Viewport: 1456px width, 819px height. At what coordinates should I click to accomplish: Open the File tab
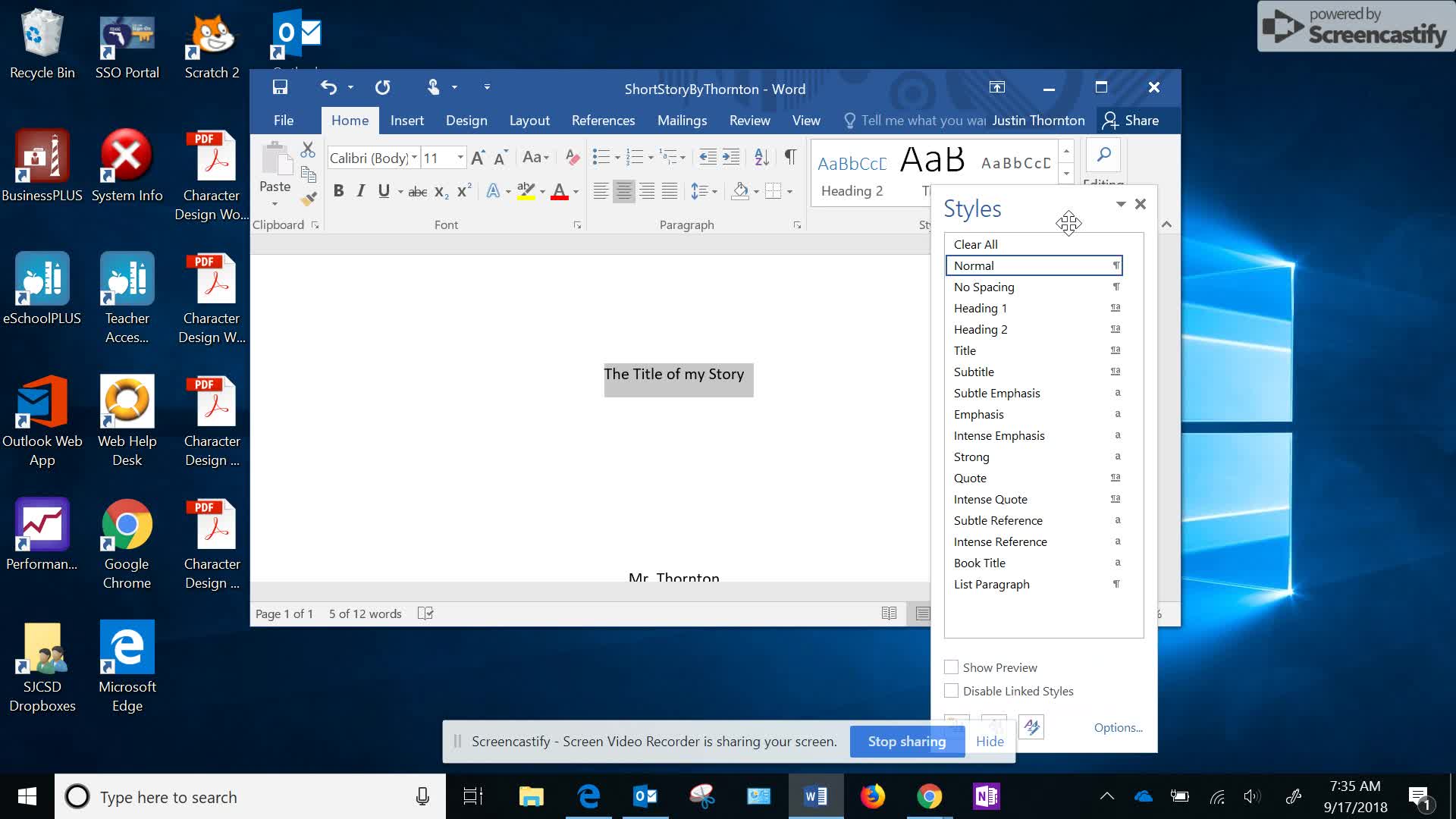283,121
